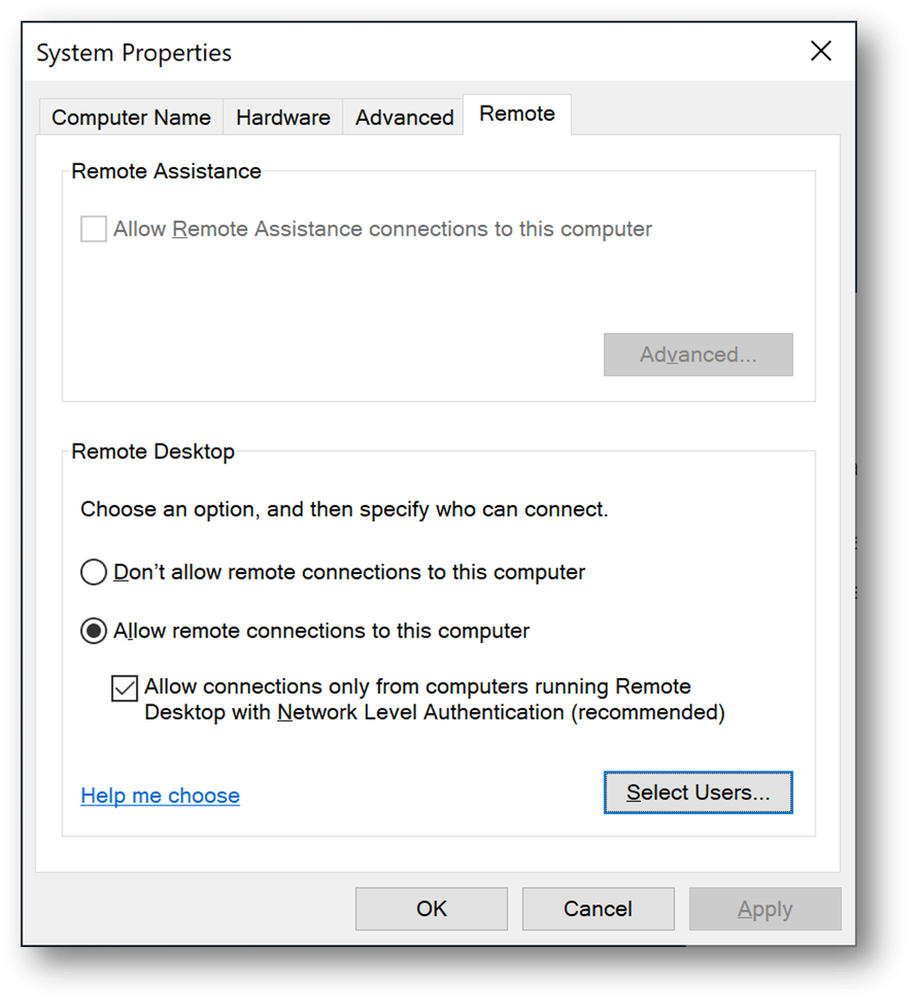Click the 'Choose an option' instruction text
The width and height of the screenshot is (909, 999).
click(x=344, y=510)
